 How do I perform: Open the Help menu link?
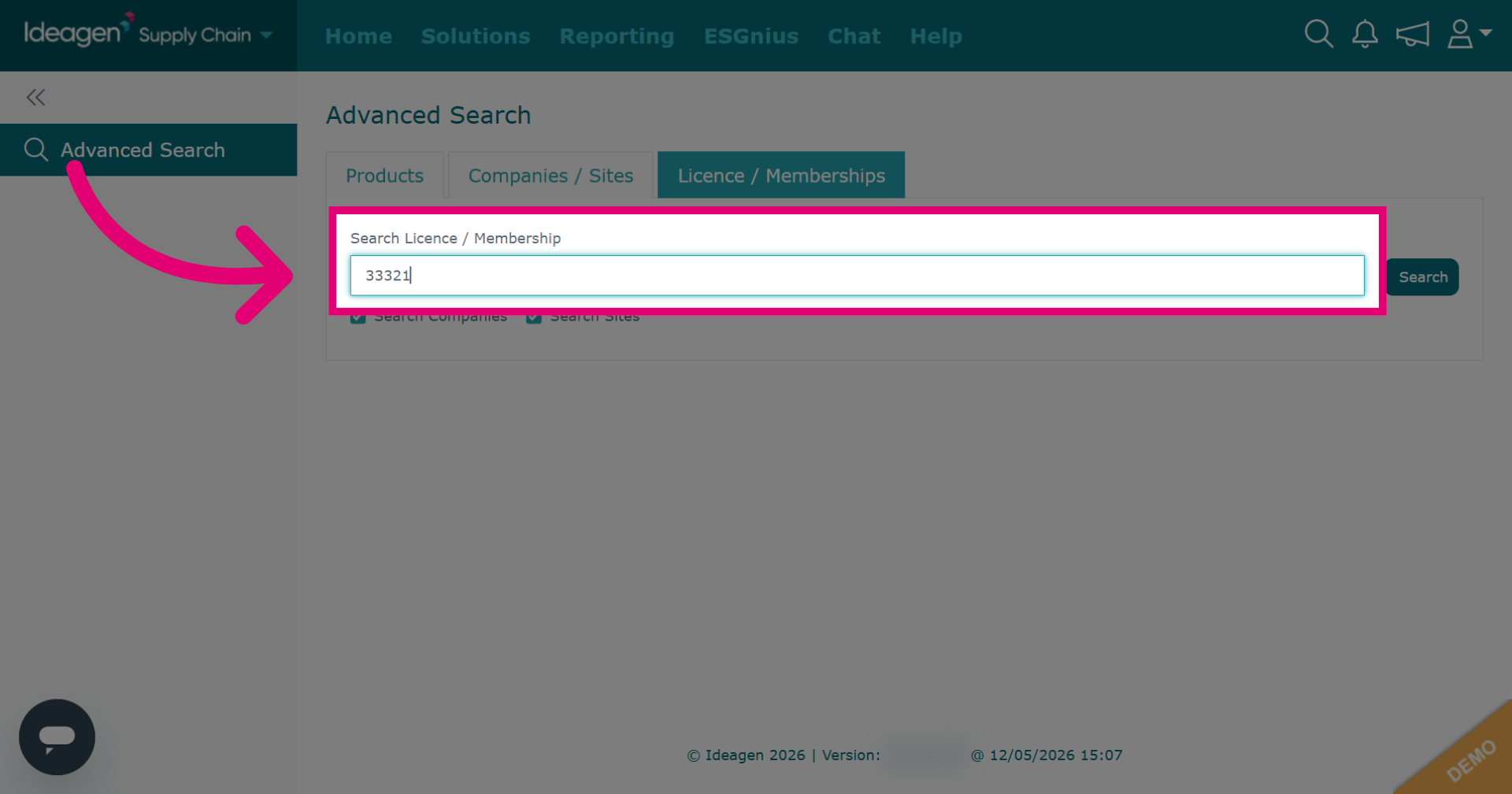936,36
